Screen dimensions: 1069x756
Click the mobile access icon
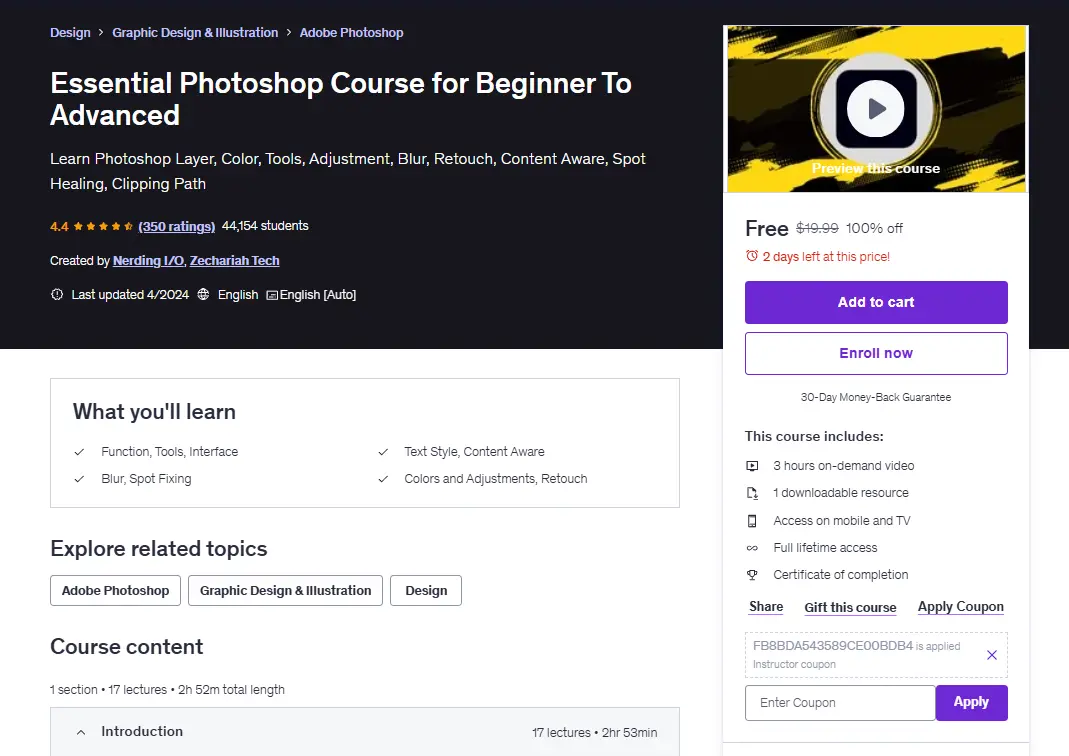[x=752, y=521]
